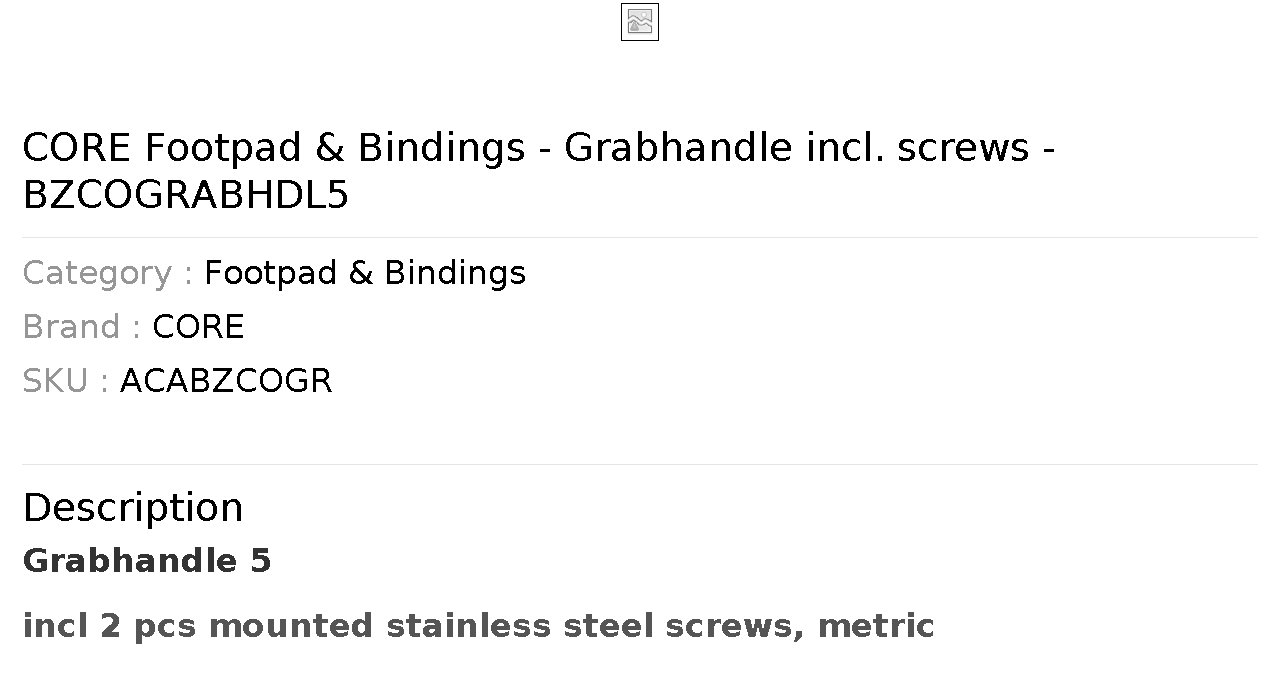Click the bold Grabhandle 5 text
Viewport: 1280px width, 683px height.
tap(147, 561)
